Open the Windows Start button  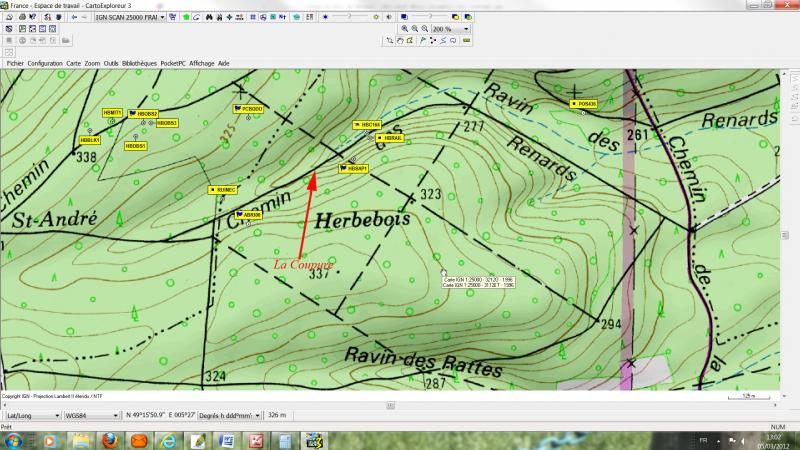click(x=13, y=441)
